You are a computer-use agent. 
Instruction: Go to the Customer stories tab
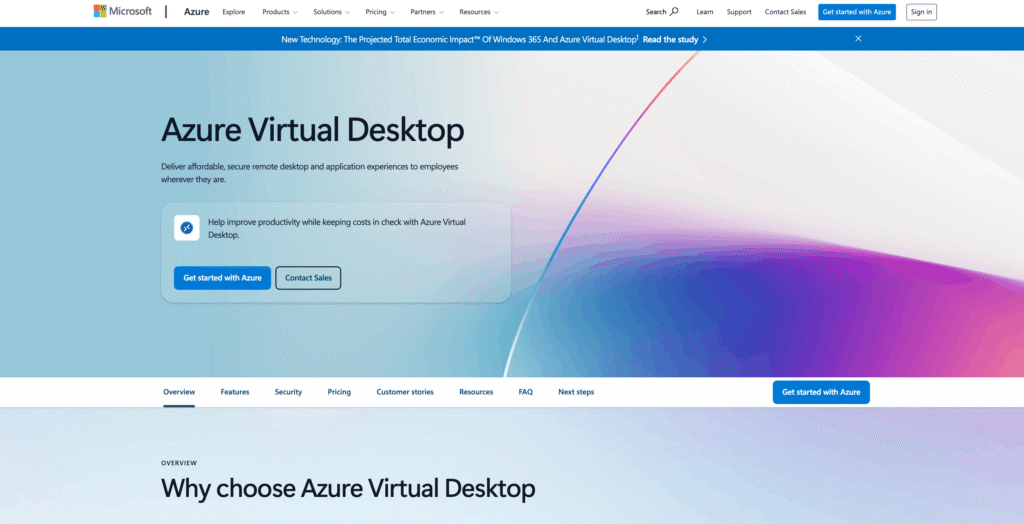pyautogui.click(x=405, y=392)
